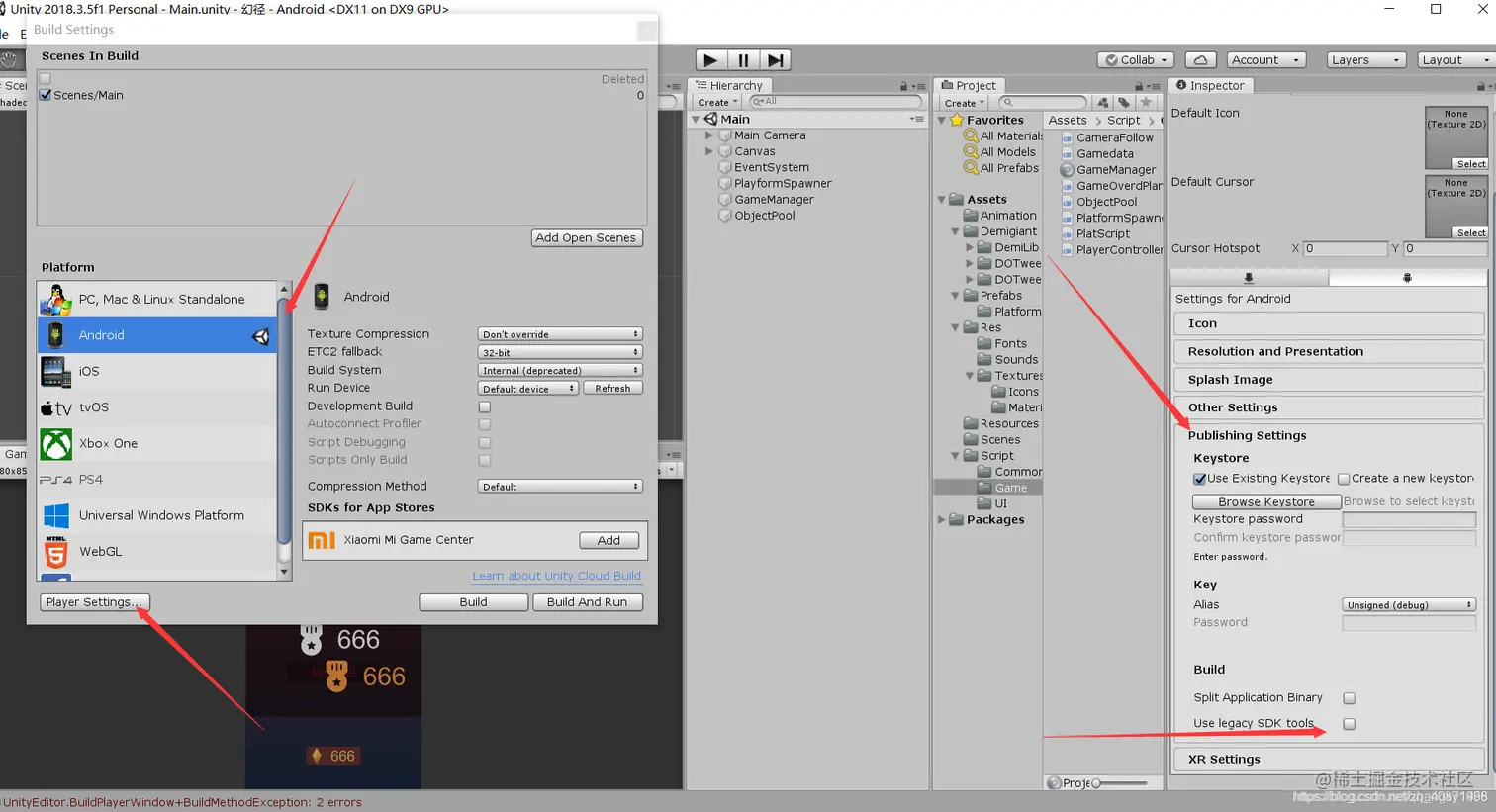Viewport: 1496px width, 812px height.
Task: Open Compression Method dropdown
Action: point(560,487)
